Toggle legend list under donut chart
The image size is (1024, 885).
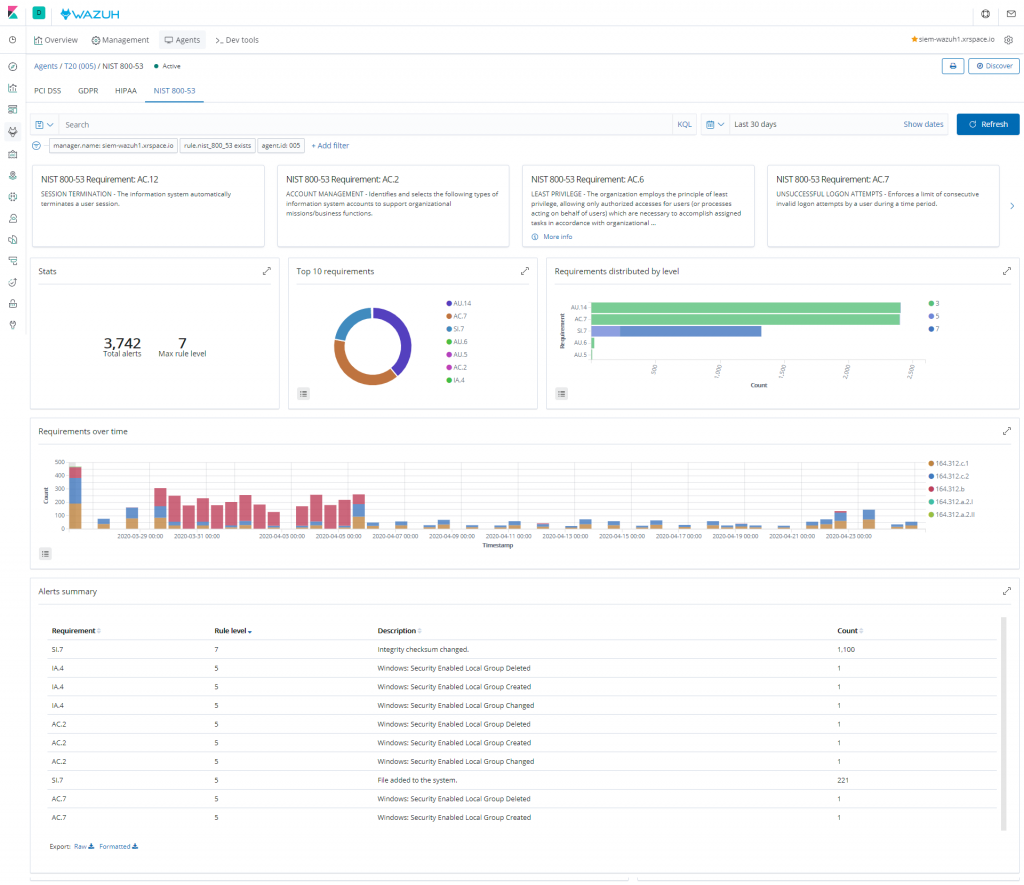(304, 394)
